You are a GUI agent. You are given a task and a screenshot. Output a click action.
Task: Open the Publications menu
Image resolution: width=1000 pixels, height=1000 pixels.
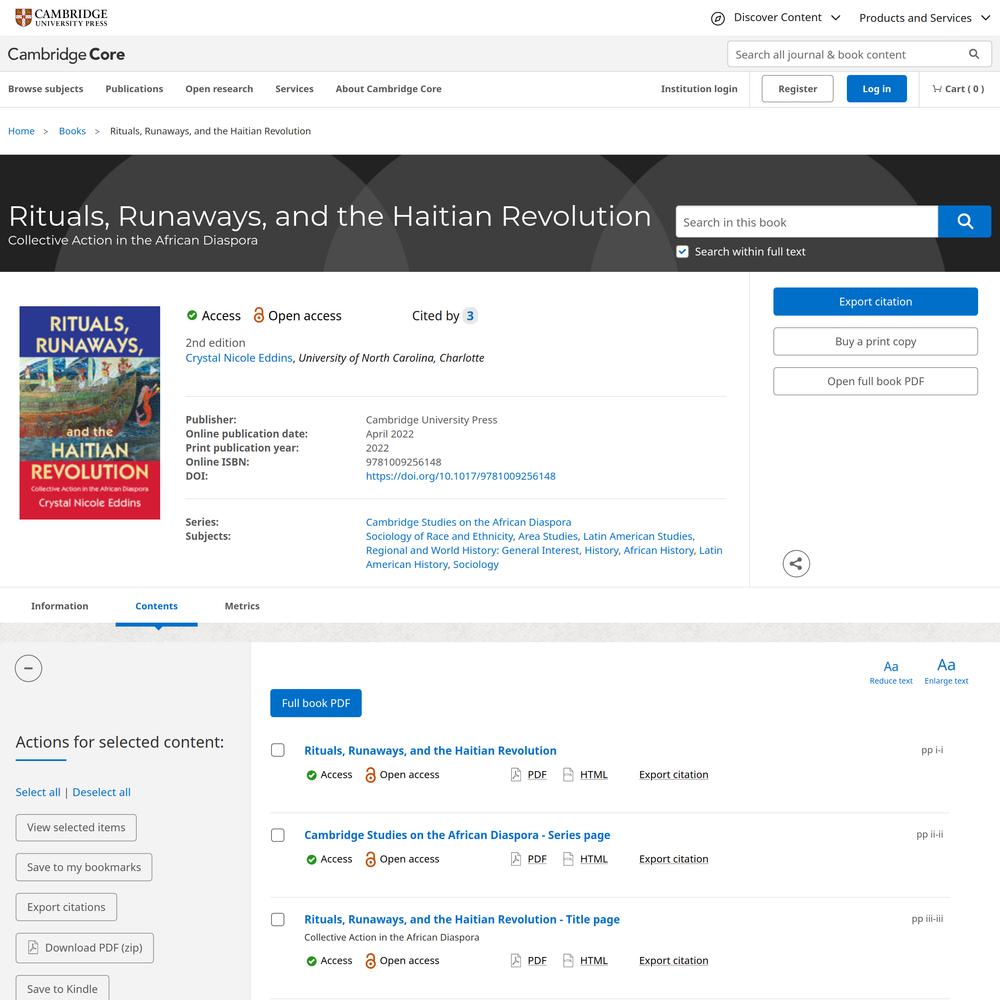coord(134,89)
